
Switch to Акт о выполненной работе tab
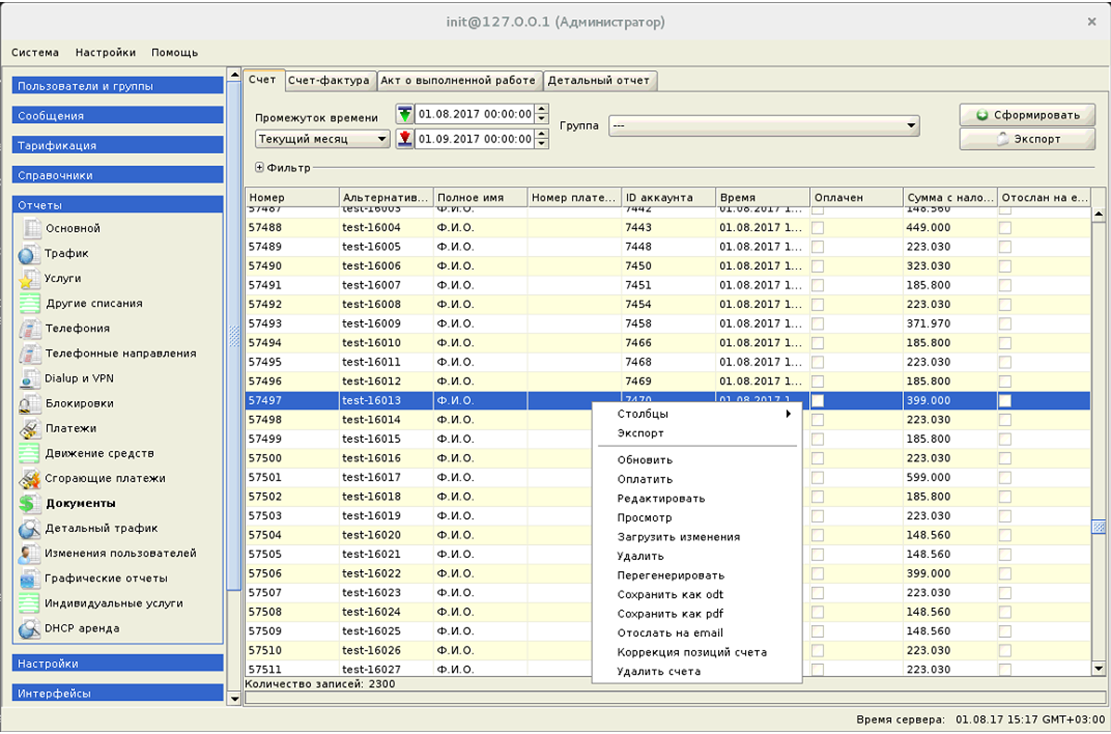458,81
